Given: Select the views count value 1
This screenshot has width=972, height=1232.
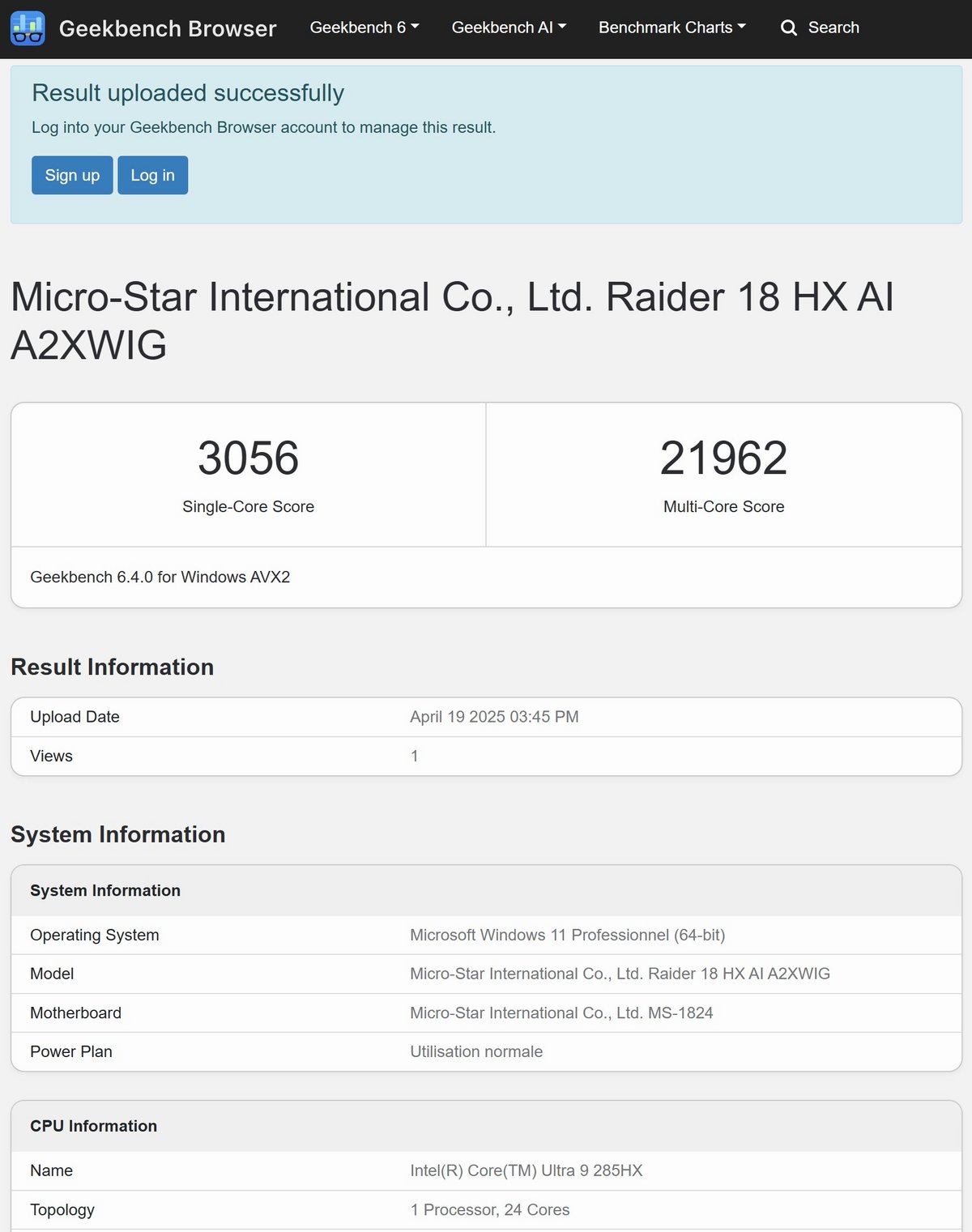Looking at the screenshot, I should point(414,756).
